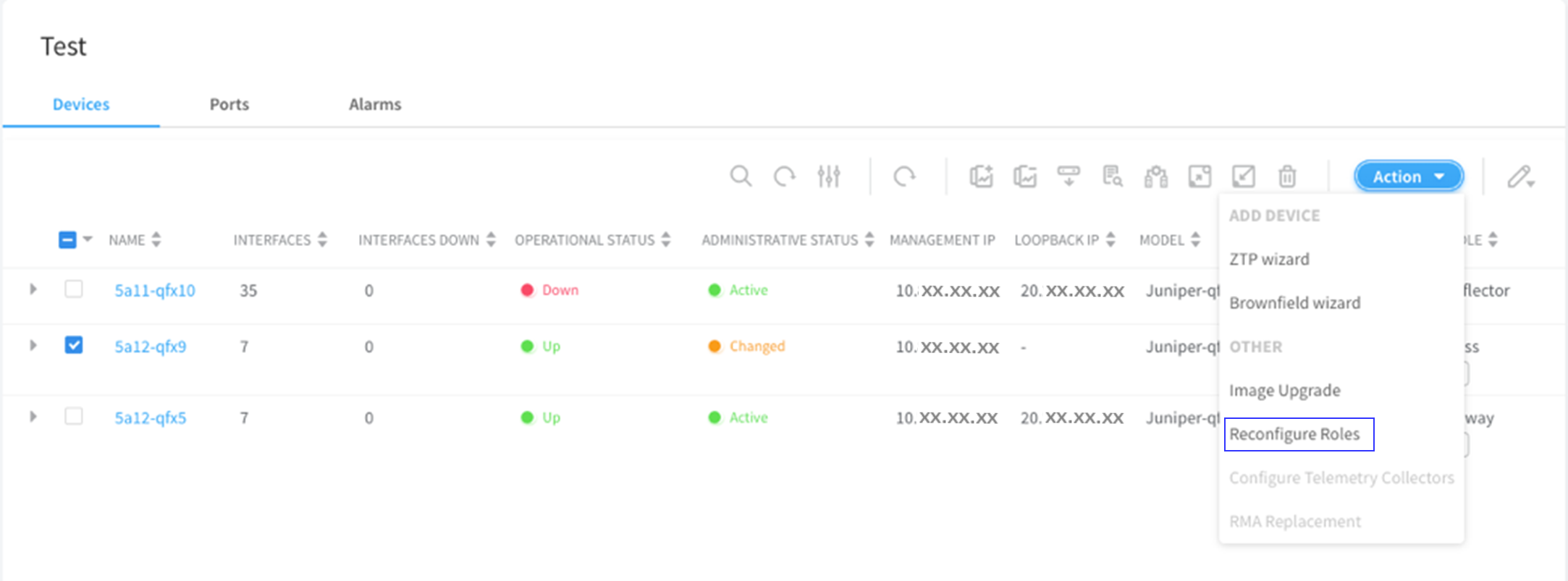Click the trash delete icon
This screenshot has height=581, width=1568.
pyautogui.click(x=1286, y=176)
